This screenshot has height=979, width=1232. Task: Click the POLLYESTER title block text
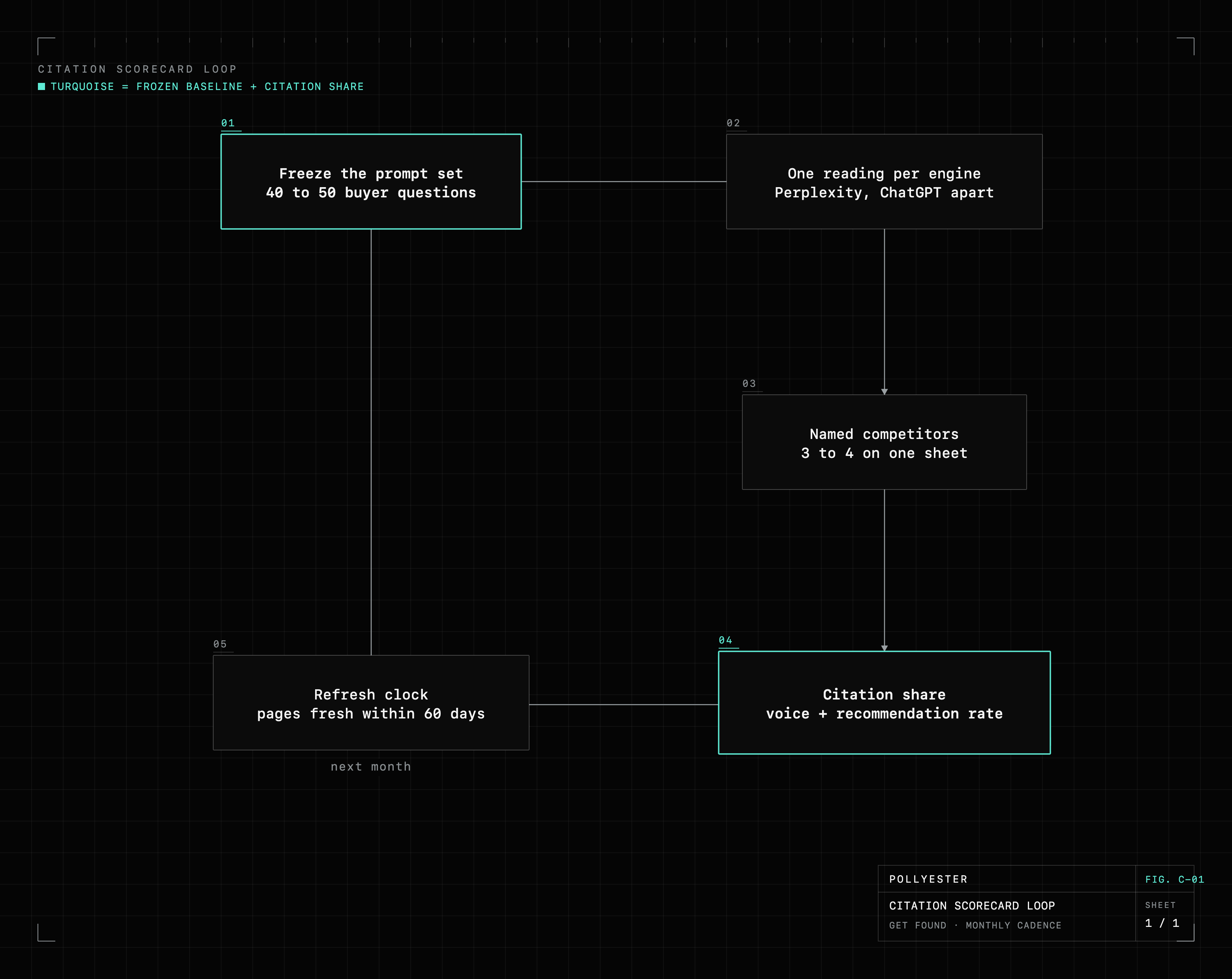pyautogui.click(x=928, y=879)
